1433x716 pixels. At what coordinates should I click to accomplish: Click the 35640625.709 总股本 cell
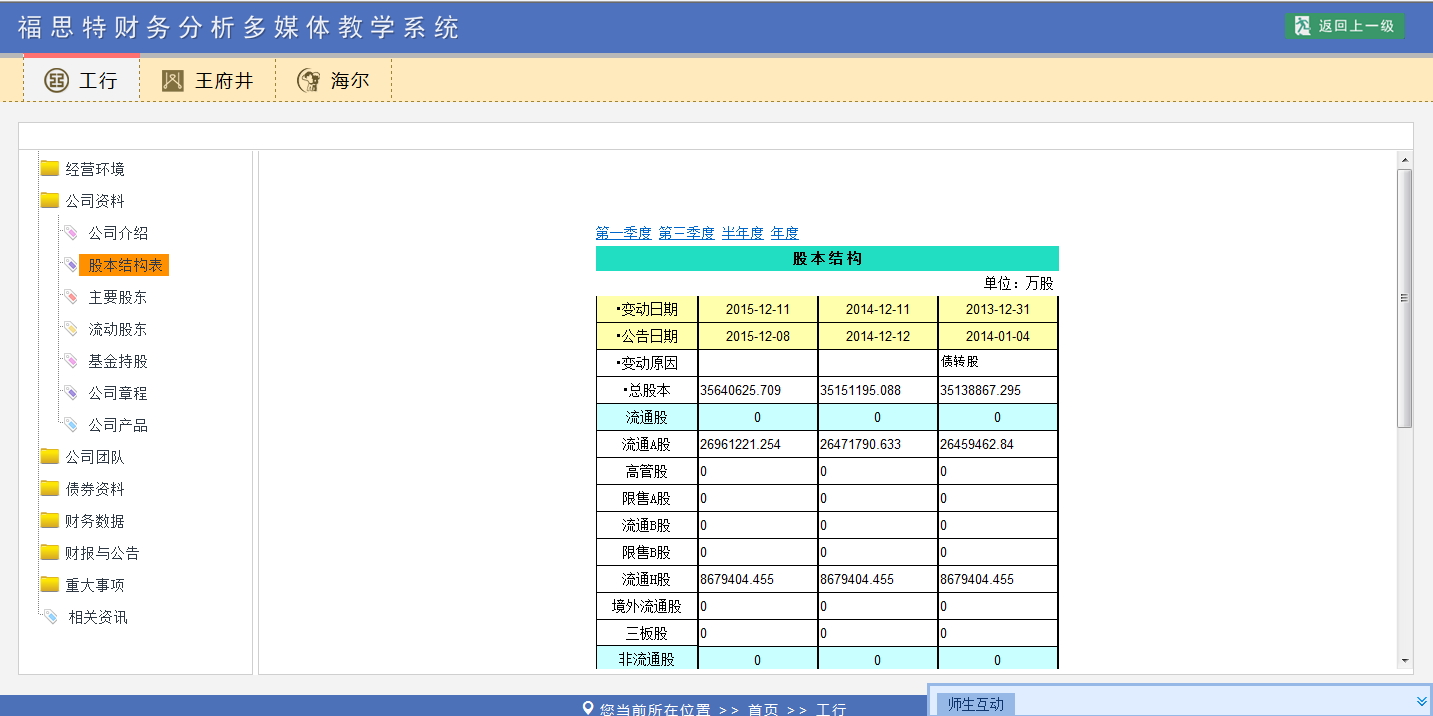758,390
